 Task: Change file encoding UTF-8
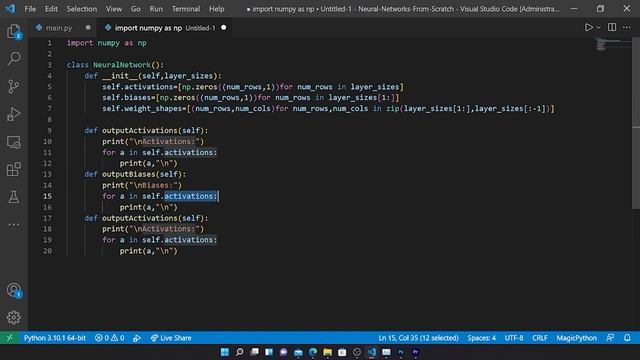coord(514,338)
